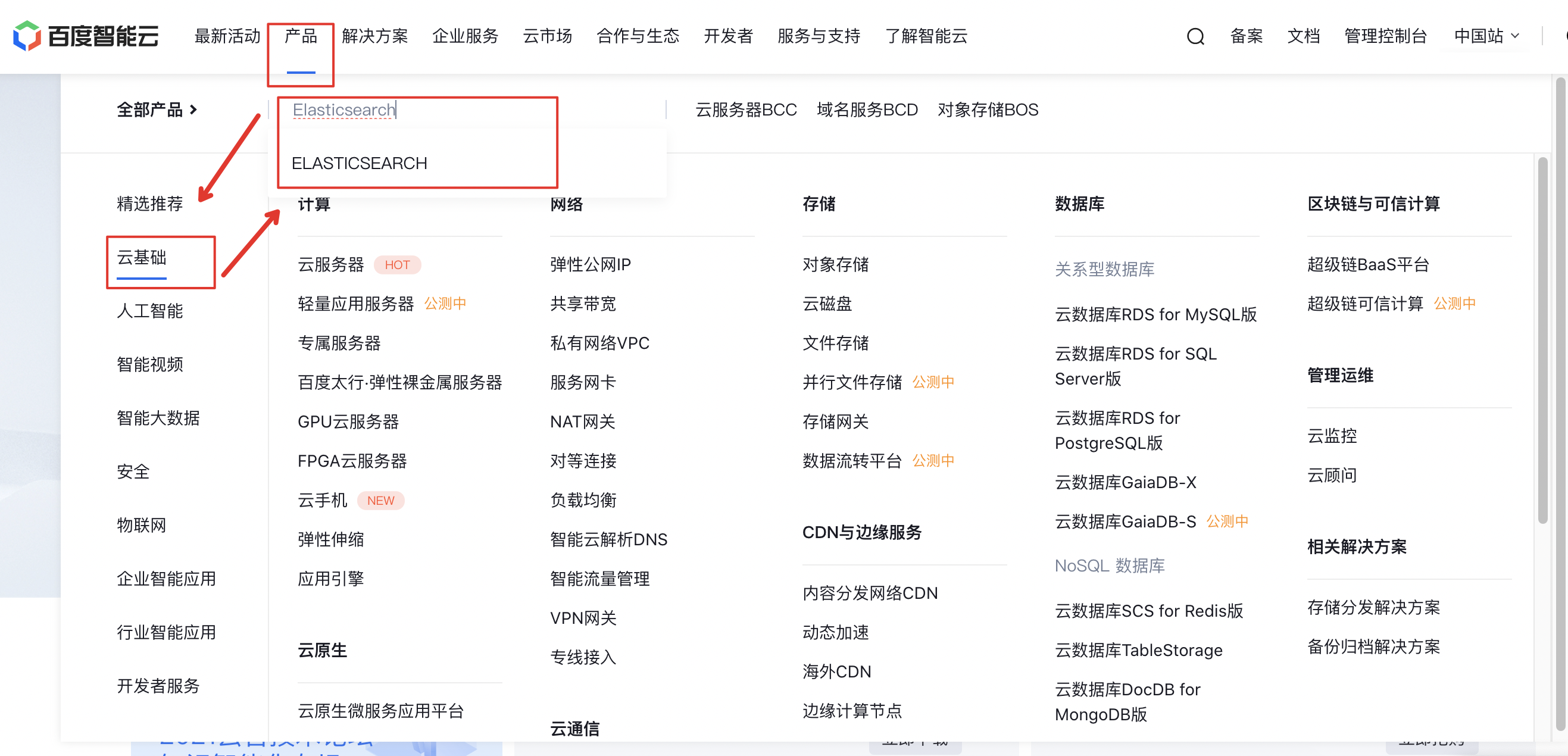Select 人工智能 category

pos(150,310)
